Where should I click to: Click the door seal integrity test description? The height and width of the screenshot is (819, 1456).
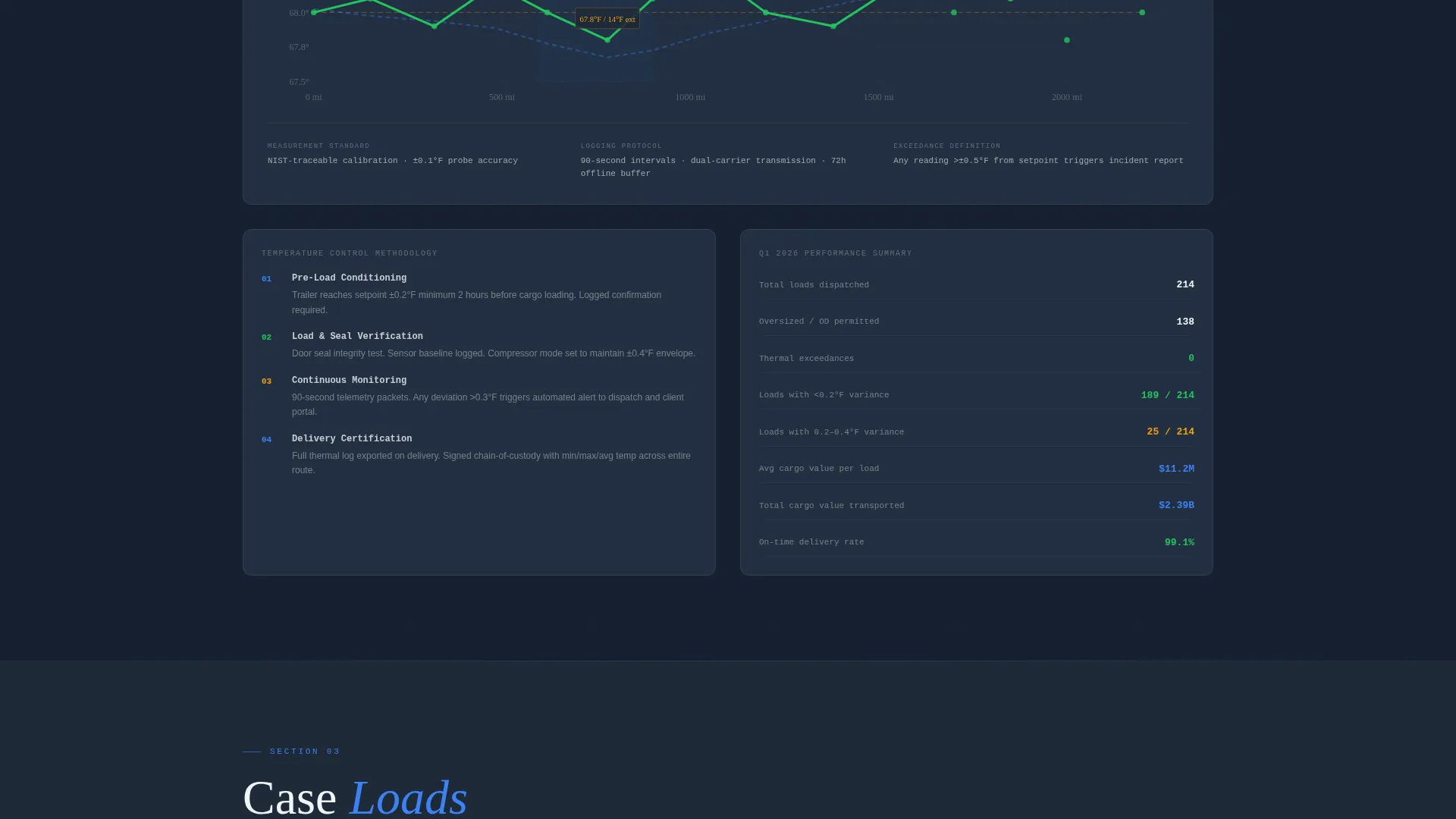click(x=494, y=353)
